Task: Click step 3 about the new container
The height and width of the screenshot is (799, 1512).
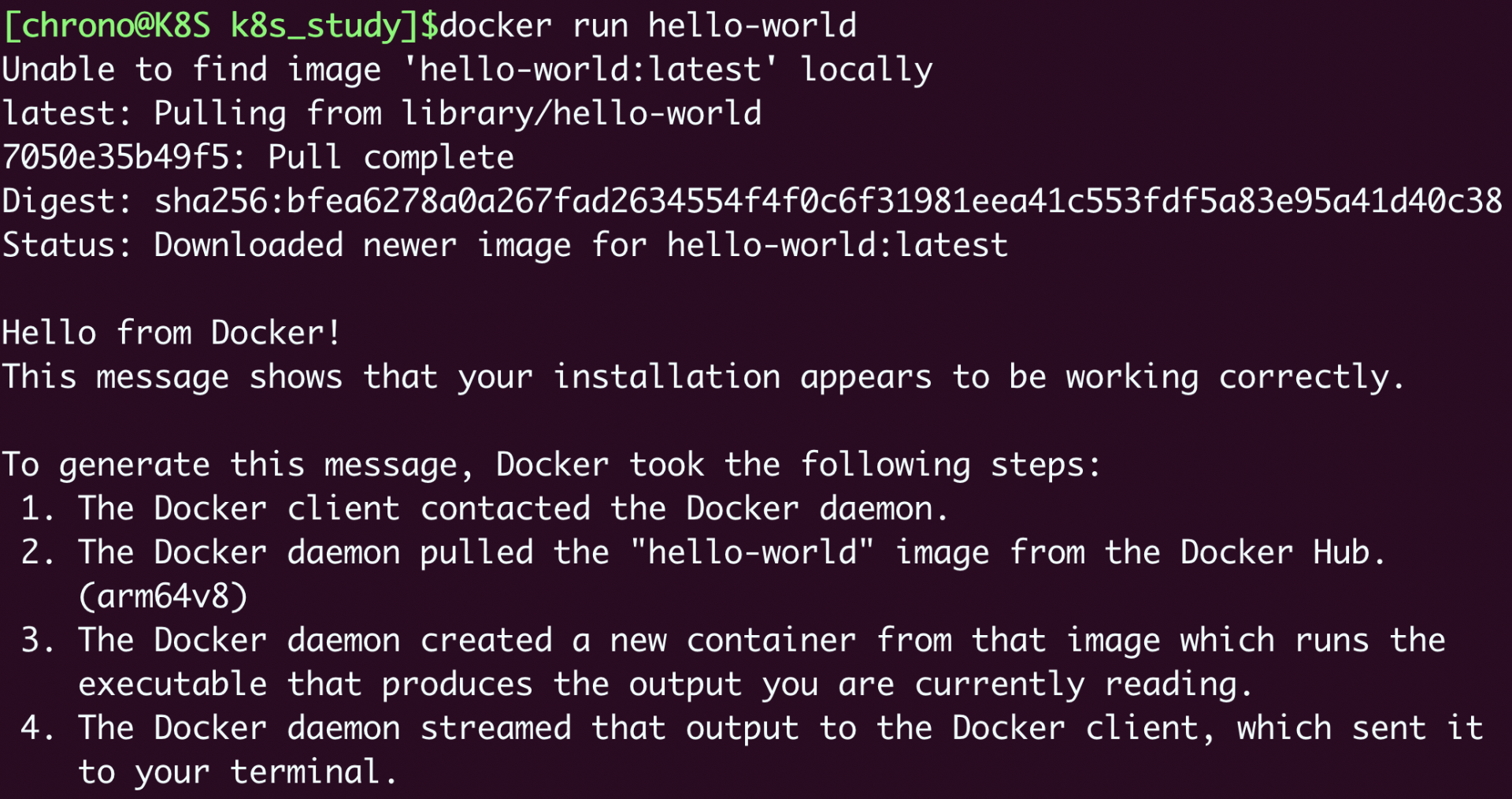Action: click(x=734, y=641)
